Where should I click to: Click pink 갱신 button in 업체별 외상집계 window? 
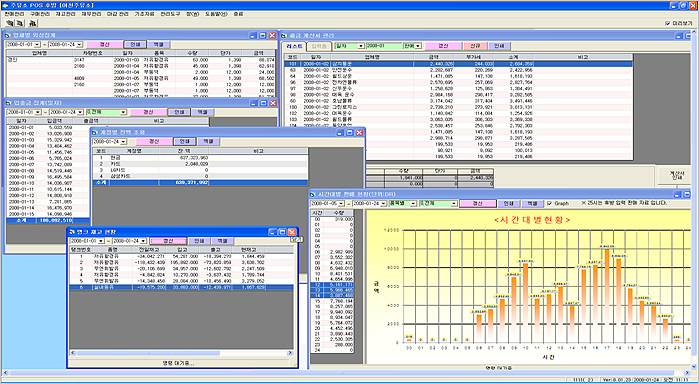(x=104, y=45)
